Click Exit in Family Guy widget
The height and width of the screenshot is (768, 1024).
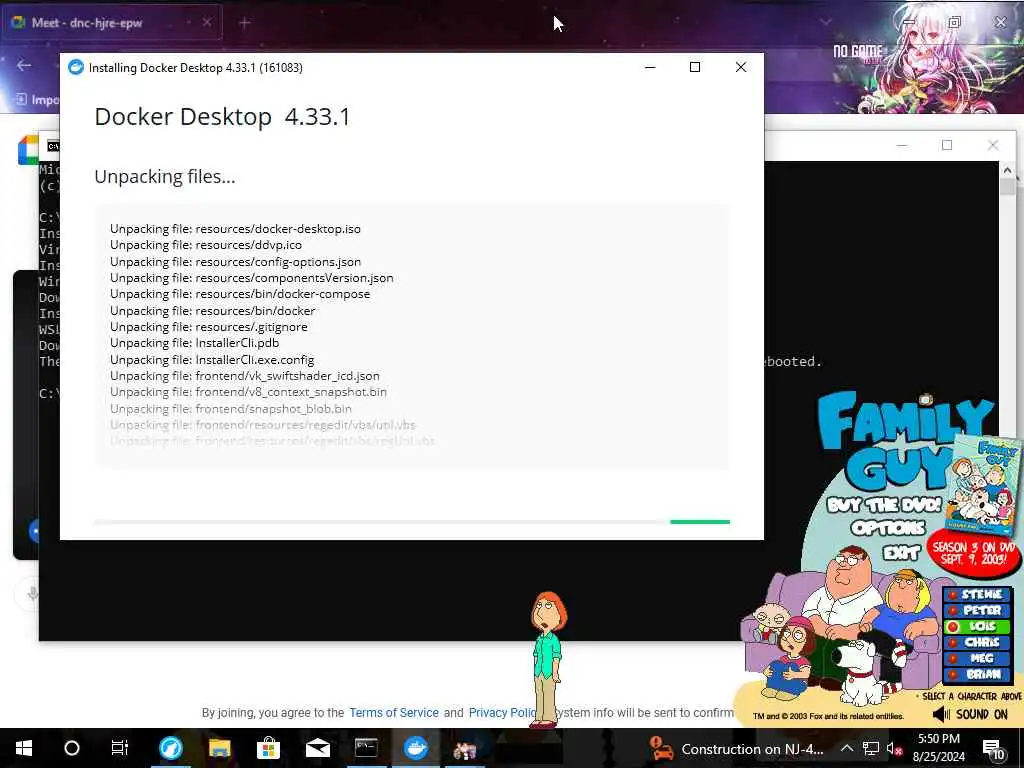pos(901,553)
